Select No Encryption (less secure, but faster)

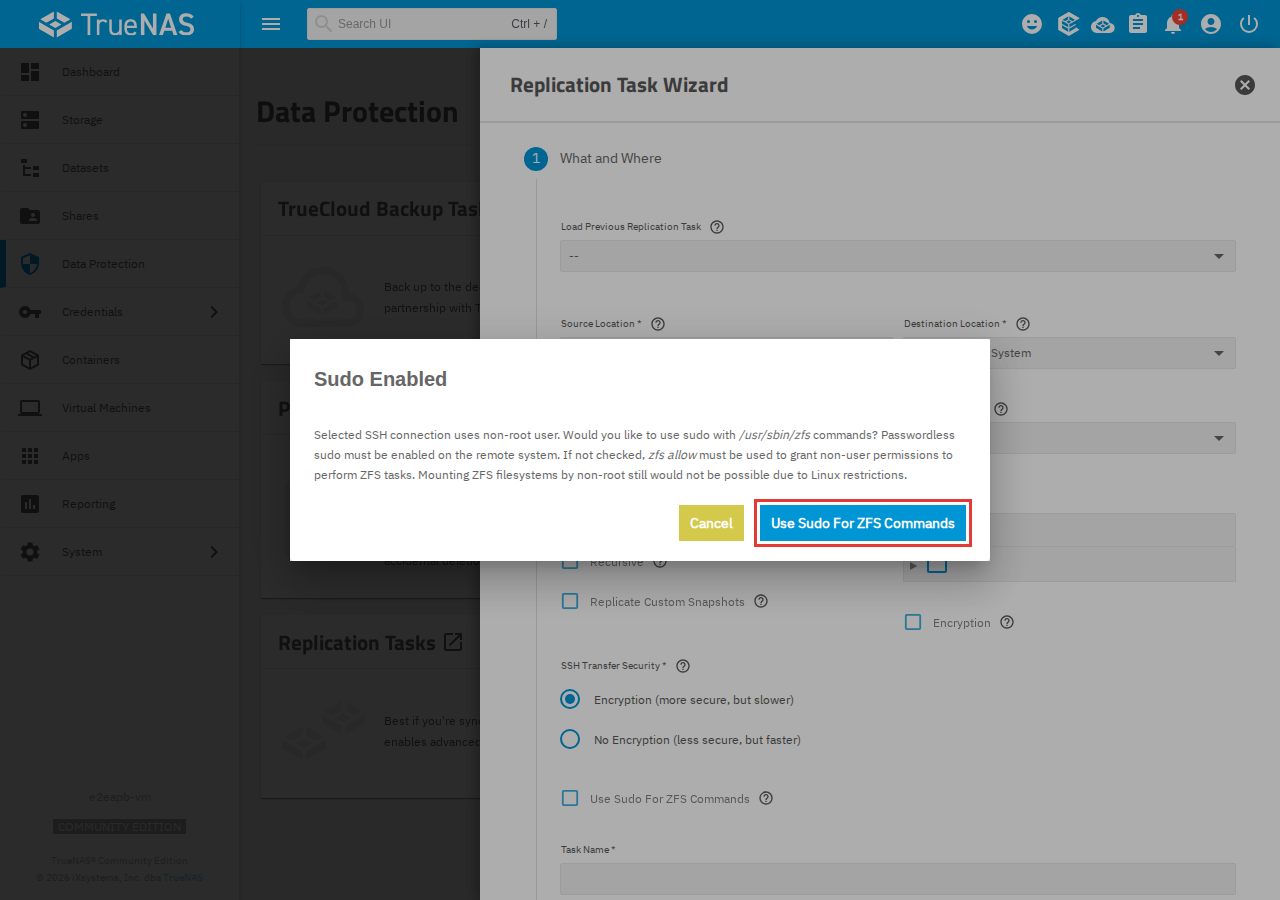click(x=570, y=740)
